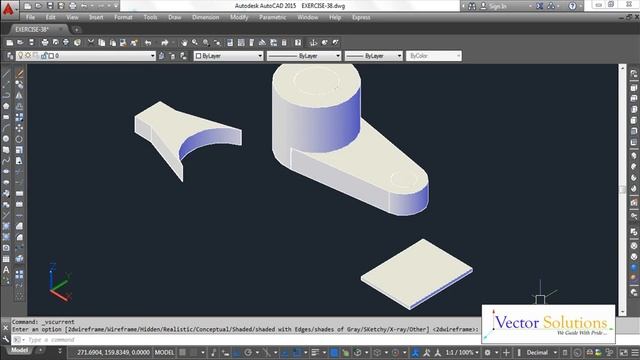Activate the Pan hand tool
Viewport: 640px width, 360px height.
pyautogui.click(x=184, y=42)
